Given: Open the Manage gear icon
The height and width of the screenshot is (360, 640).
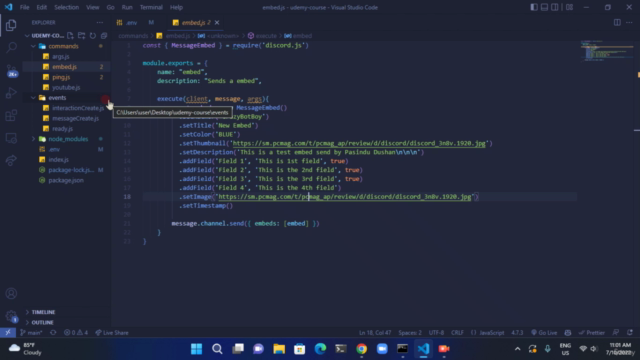Looking at the screenshot, I should coord(11,316).
